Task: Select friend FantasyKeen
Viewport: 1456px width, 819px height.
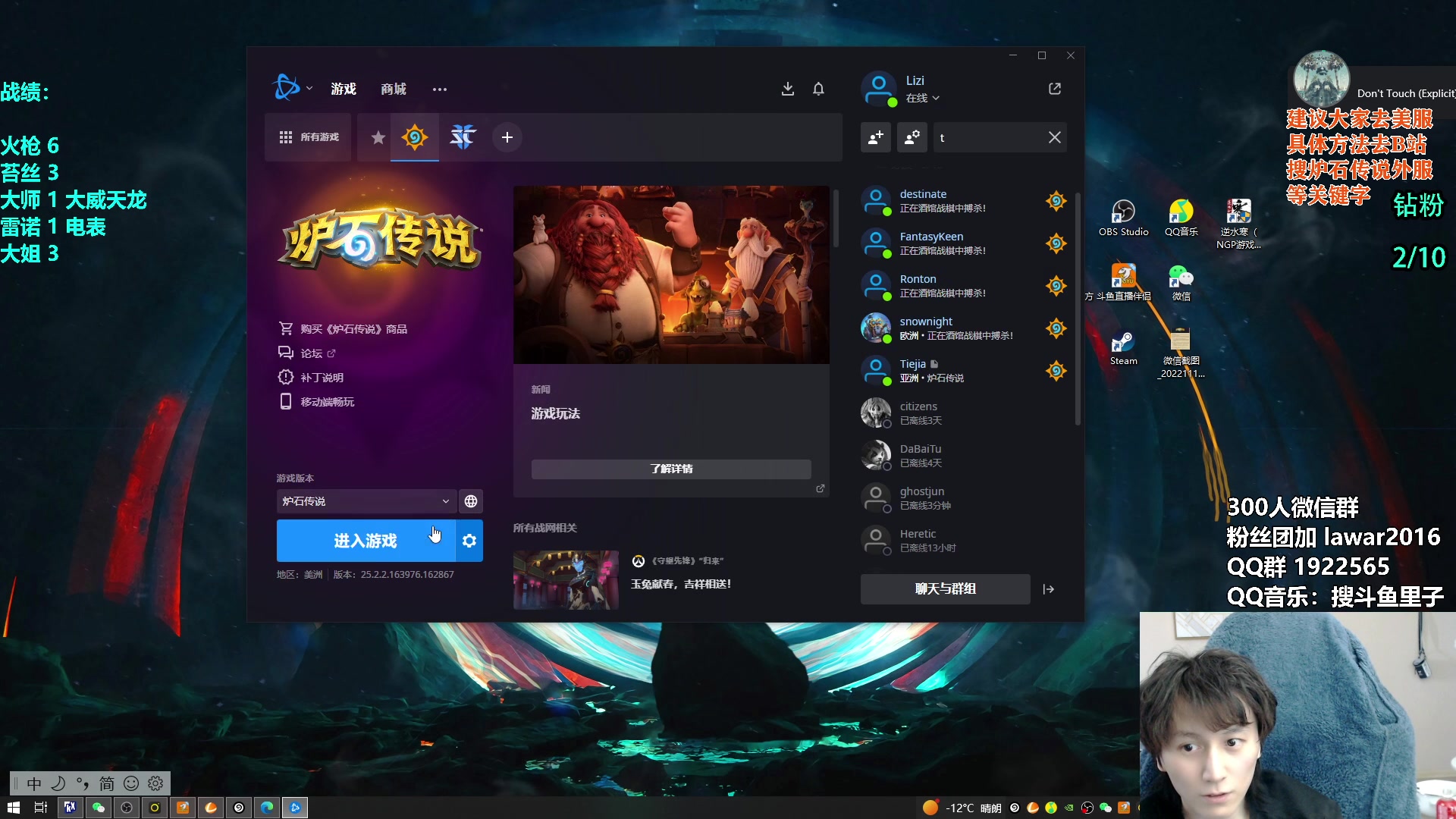Action: [964, 243]
